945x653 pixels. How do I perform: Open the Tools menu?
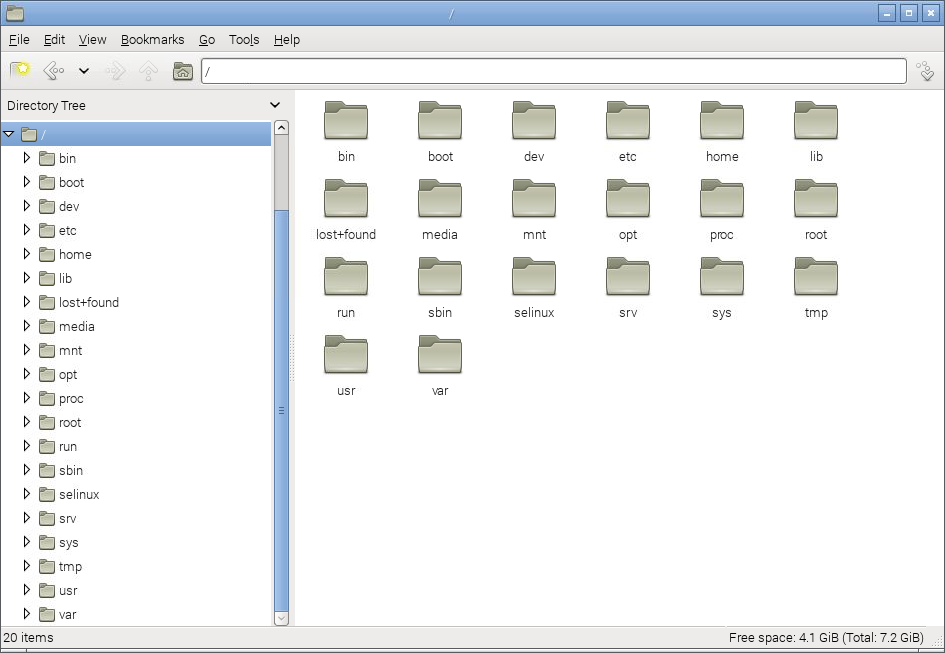coord(244,40)
